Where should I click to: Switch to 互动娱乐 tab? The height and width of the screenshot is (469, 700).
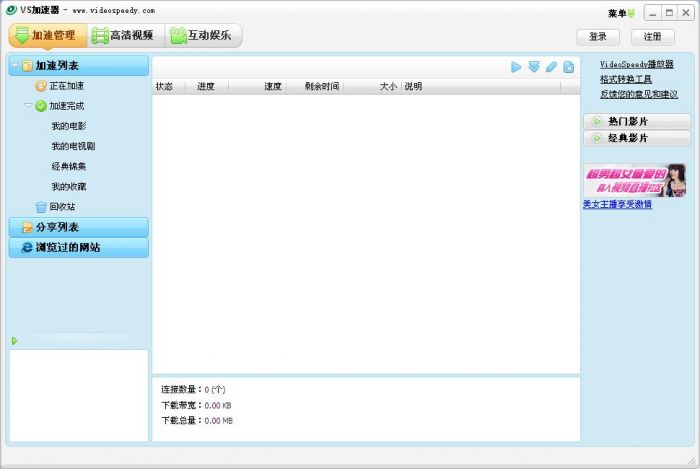click(x=204, y=35)
